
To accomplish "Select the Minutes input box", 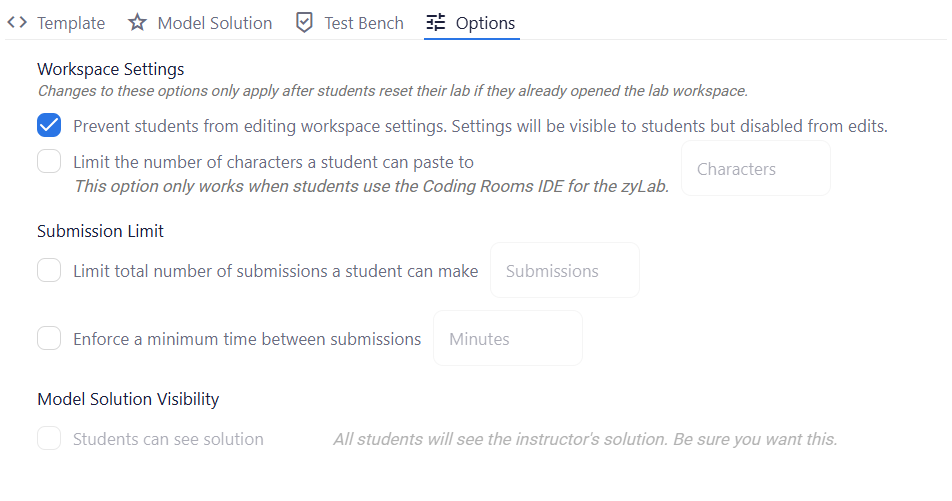I will (508, 338).
